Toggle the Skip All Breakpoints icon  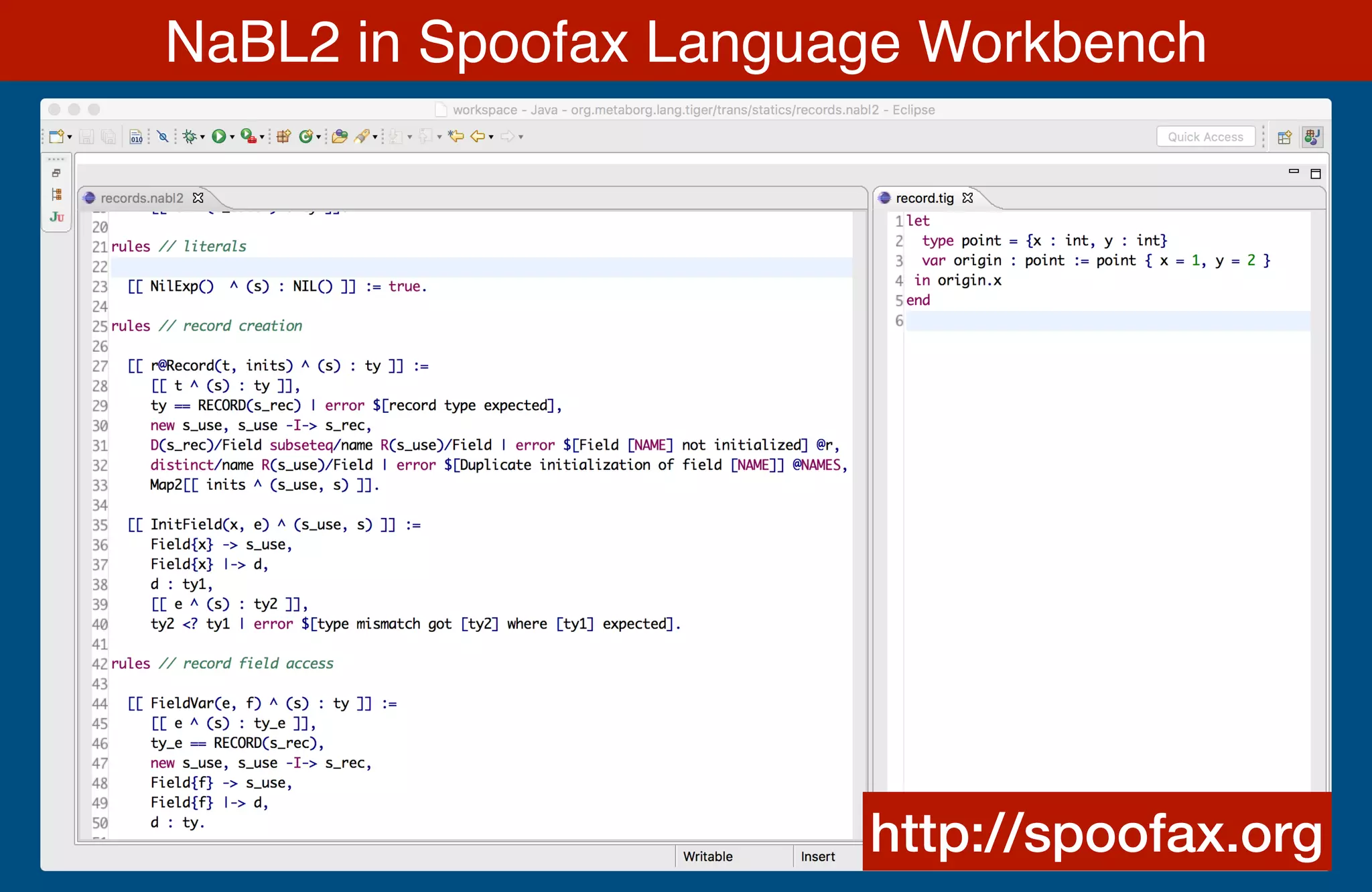pyautogui.click(x=163, y=137)
